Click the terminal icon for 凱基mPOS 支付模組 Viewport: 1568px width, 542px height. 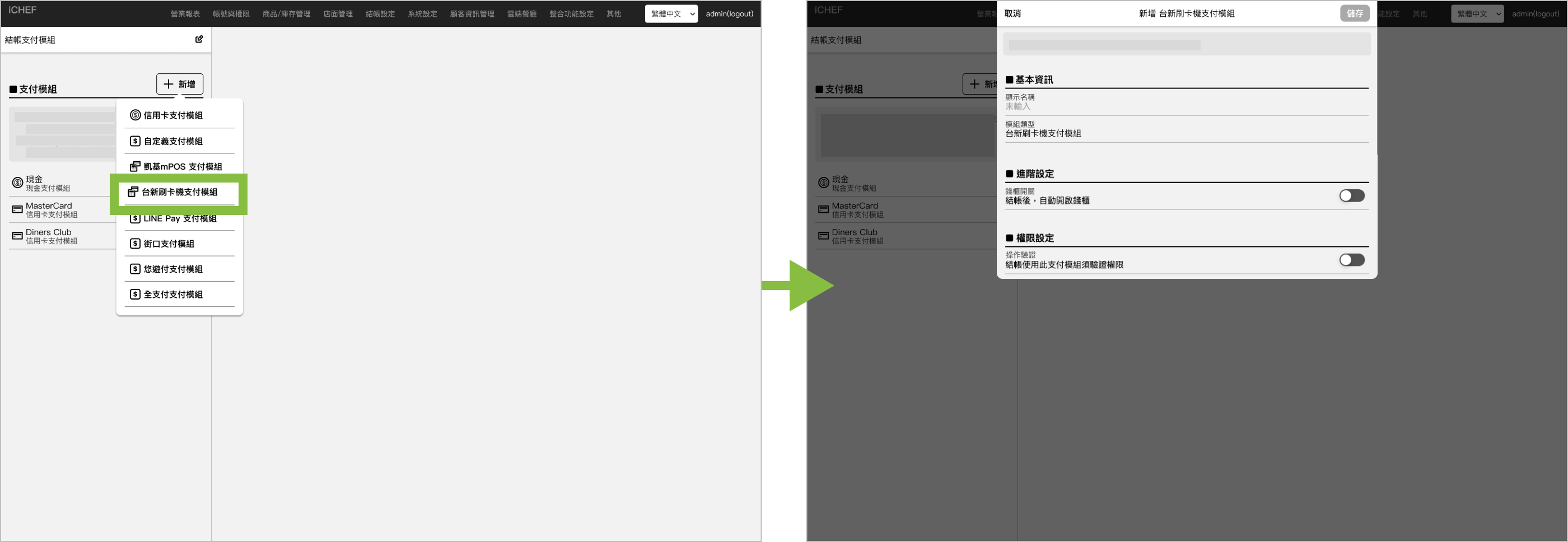point(135,167)
